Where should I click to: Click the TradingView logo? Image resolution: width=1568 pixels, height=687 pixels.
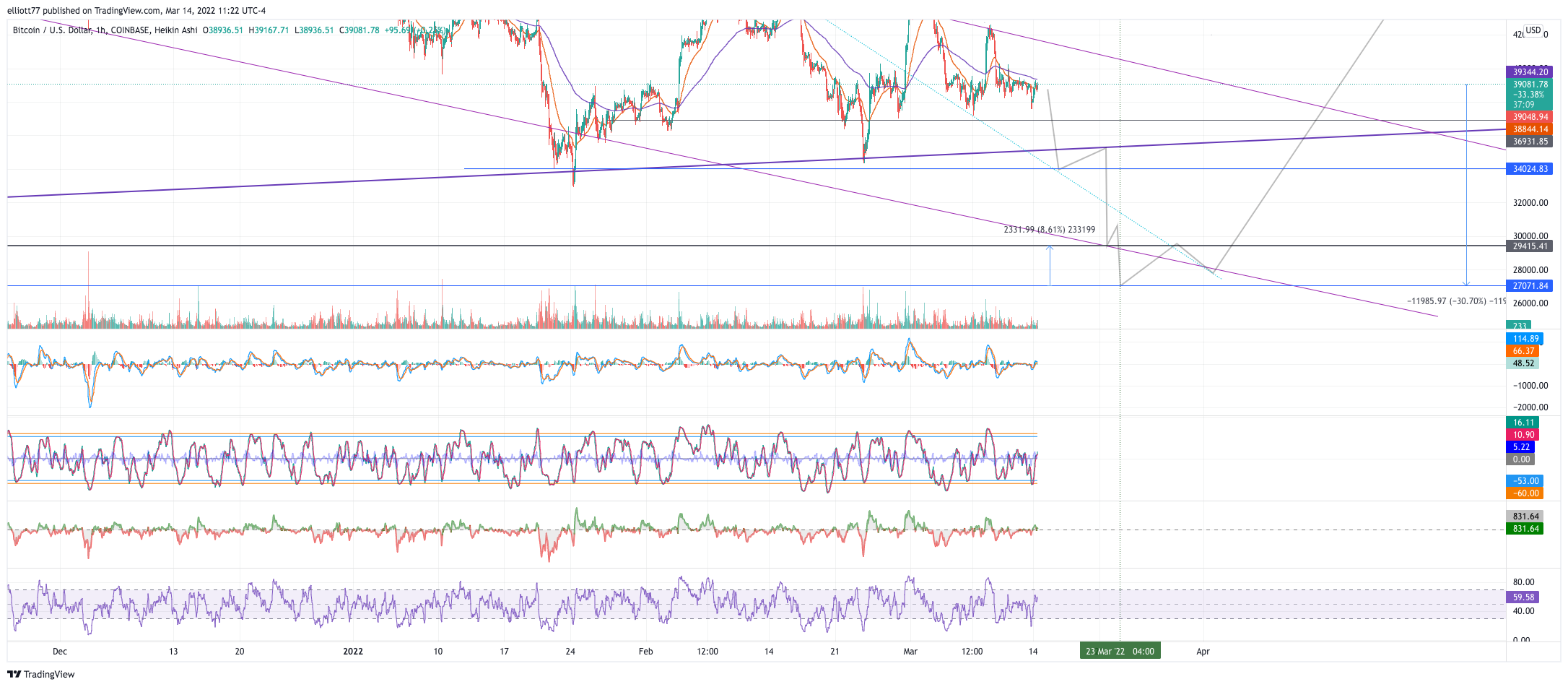click(x=41, y=674)
